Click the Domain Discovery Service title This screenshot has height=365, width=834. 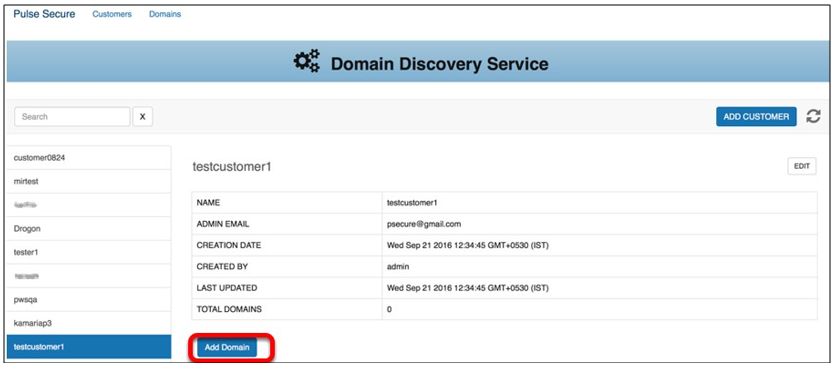tap(439, 64)
